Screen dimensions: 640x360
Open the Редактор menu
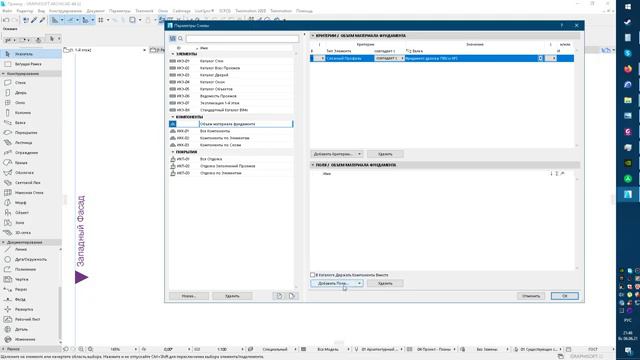point(24,11)
